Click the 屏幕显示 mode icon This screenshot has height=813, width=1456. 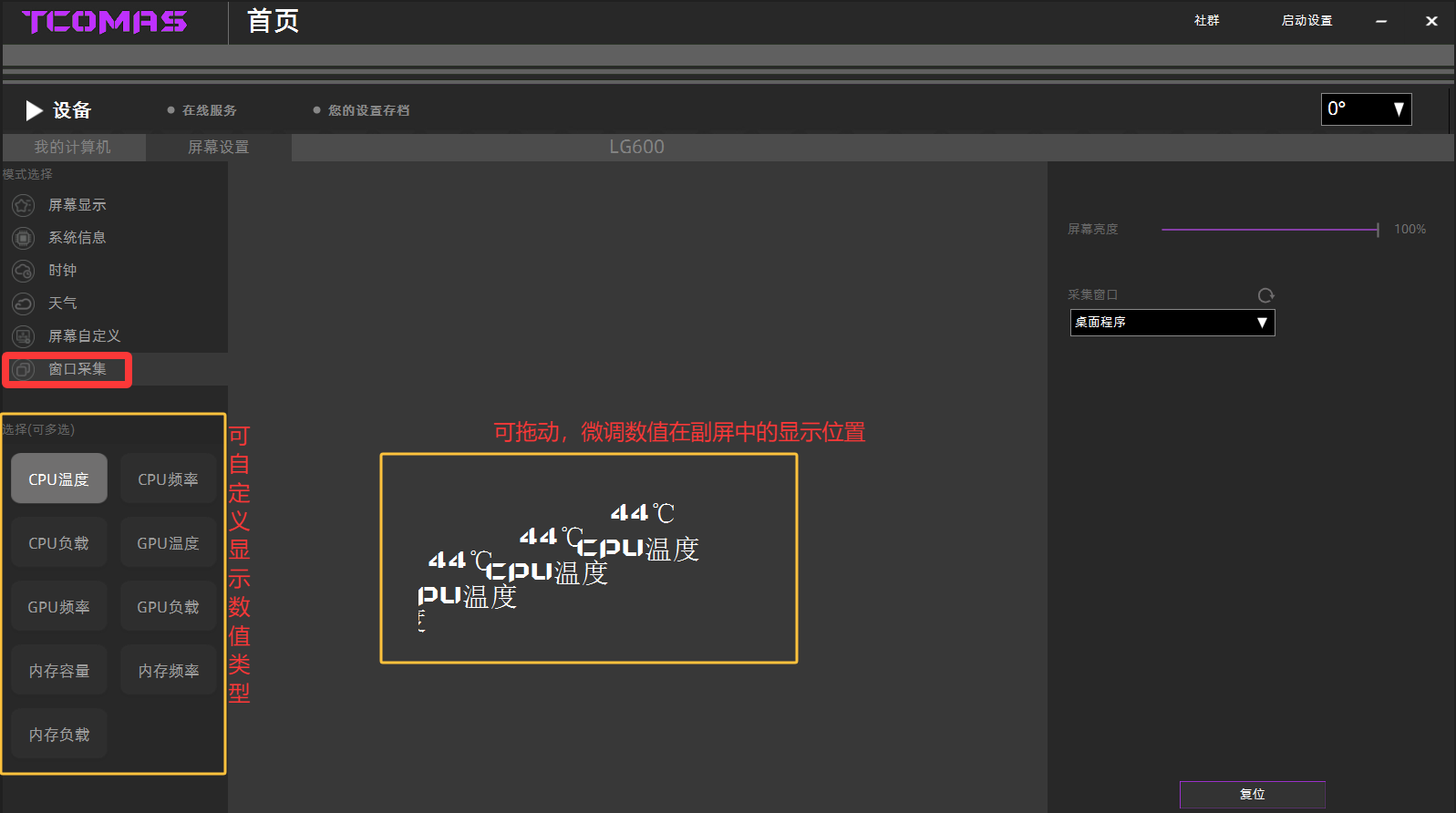tap(23, 205)
